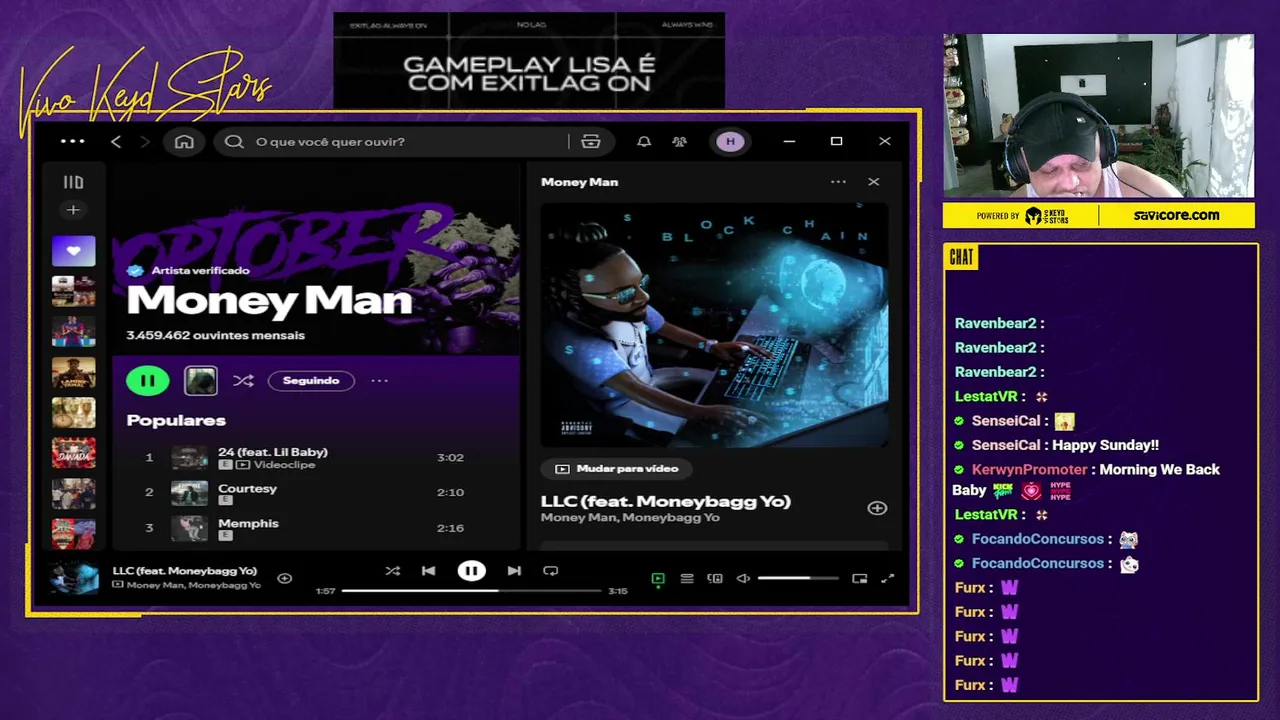The width and height of the screenshot is (1280, 720).
Task: Open the 'Danada' playlist thumbnail in the sidebar
Action: pos(74,453)
